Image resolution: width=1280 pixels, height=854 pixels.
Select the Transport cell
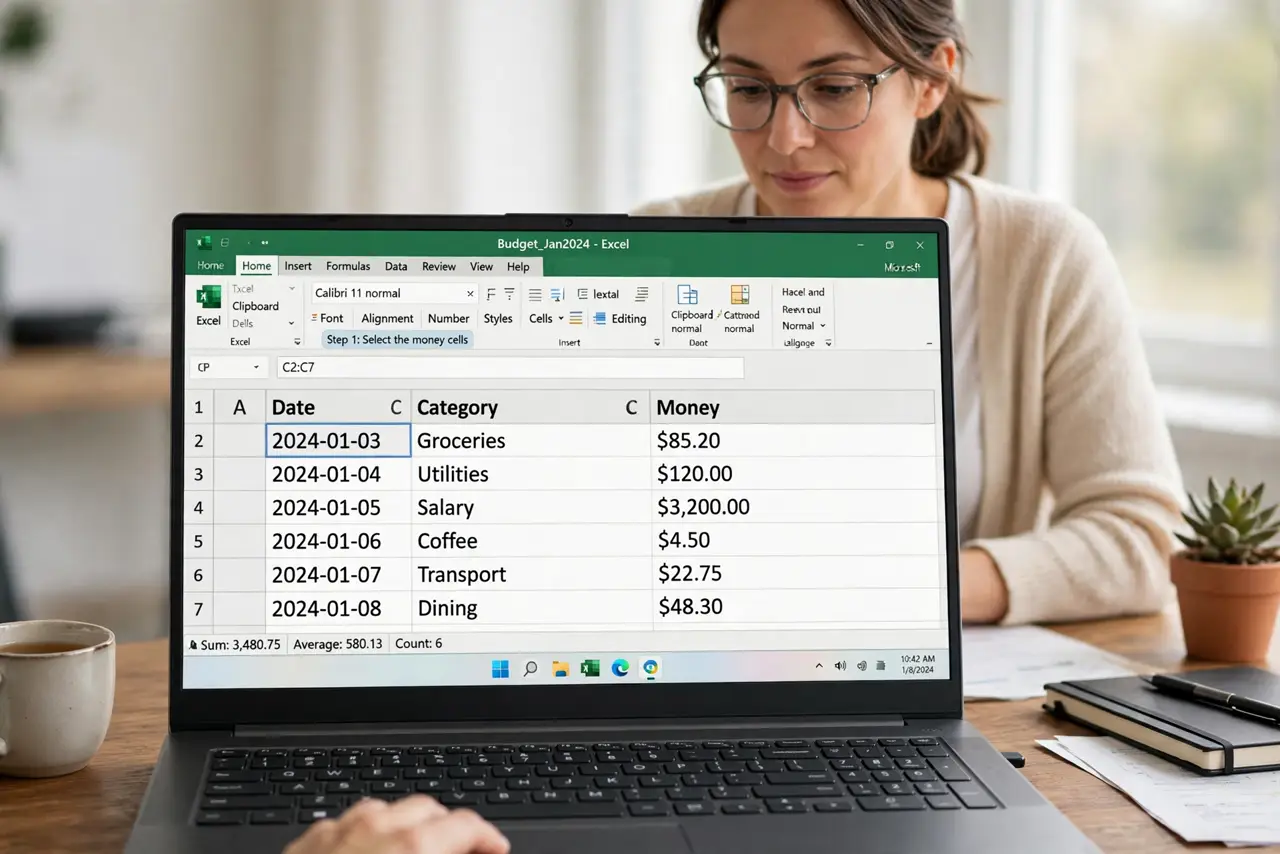click(530, 574)
